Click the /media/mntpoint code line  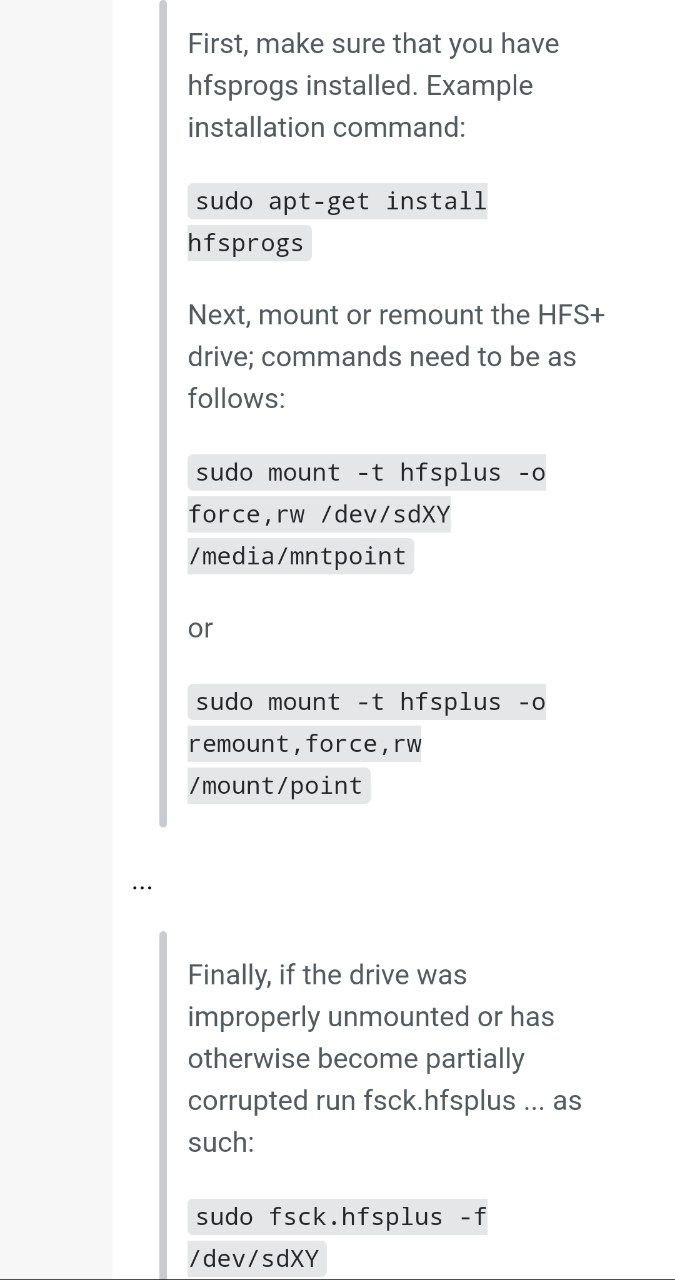[x=300, y=556]
